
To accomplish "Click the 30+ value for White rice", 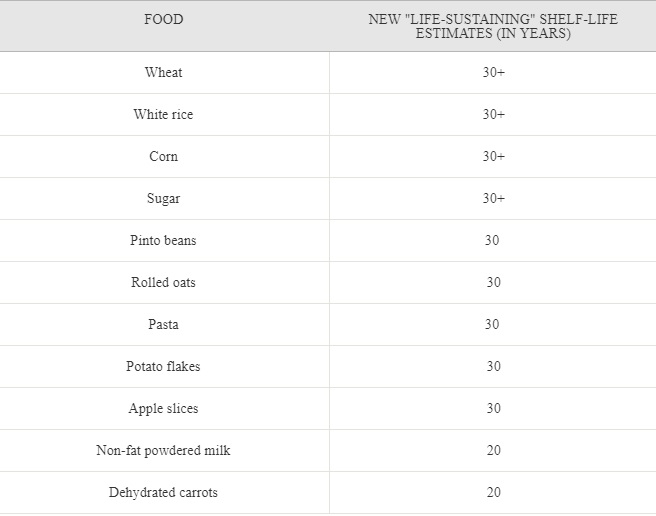I will click(494, 114).
